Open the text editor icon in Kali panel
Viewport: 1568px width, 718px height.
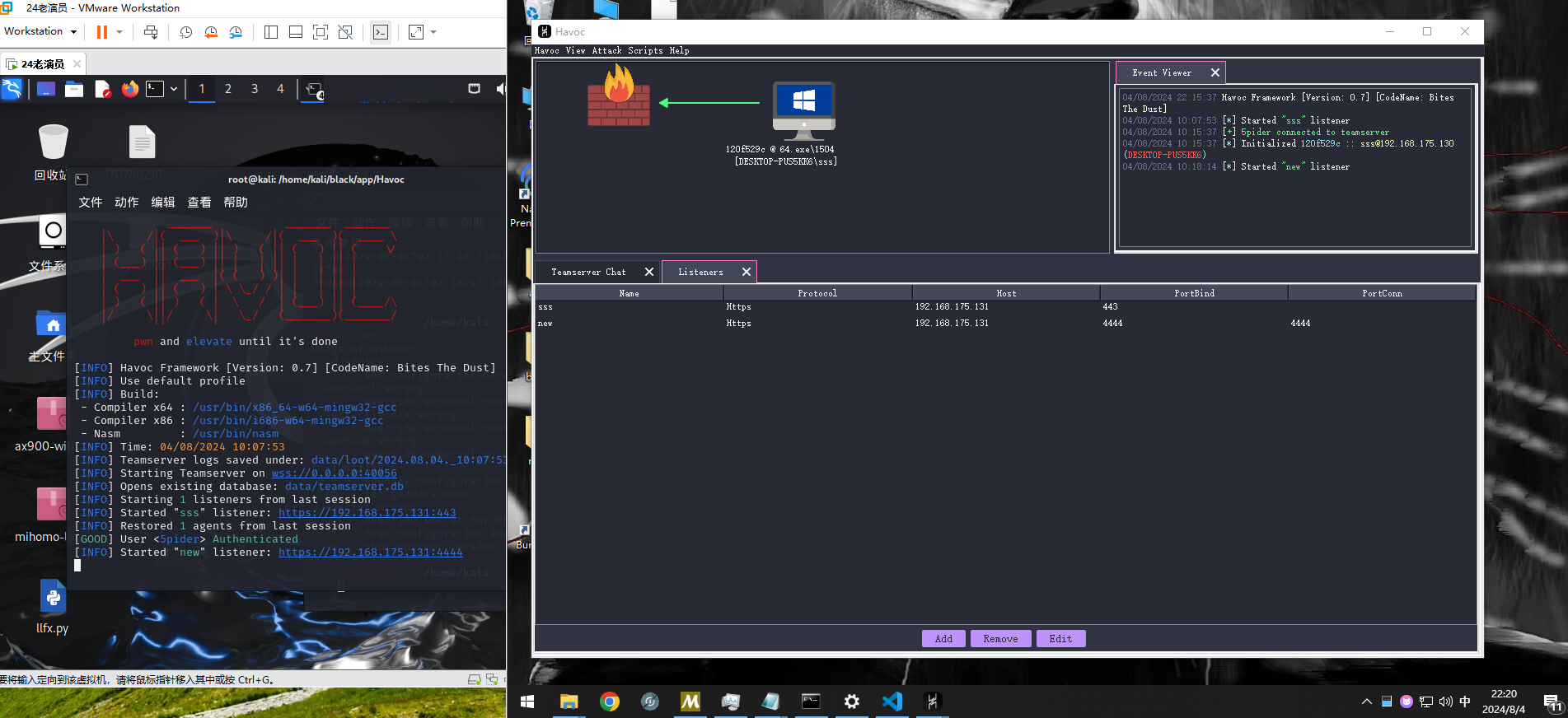pos(103,89)
